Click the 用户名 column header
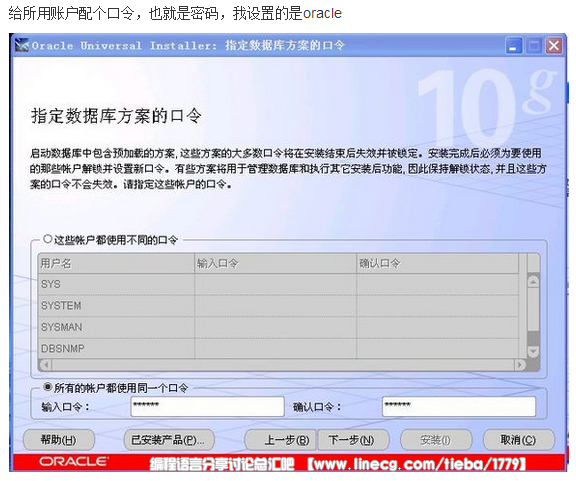The height and width of the screenshot is (481, 576). point(116,263)
